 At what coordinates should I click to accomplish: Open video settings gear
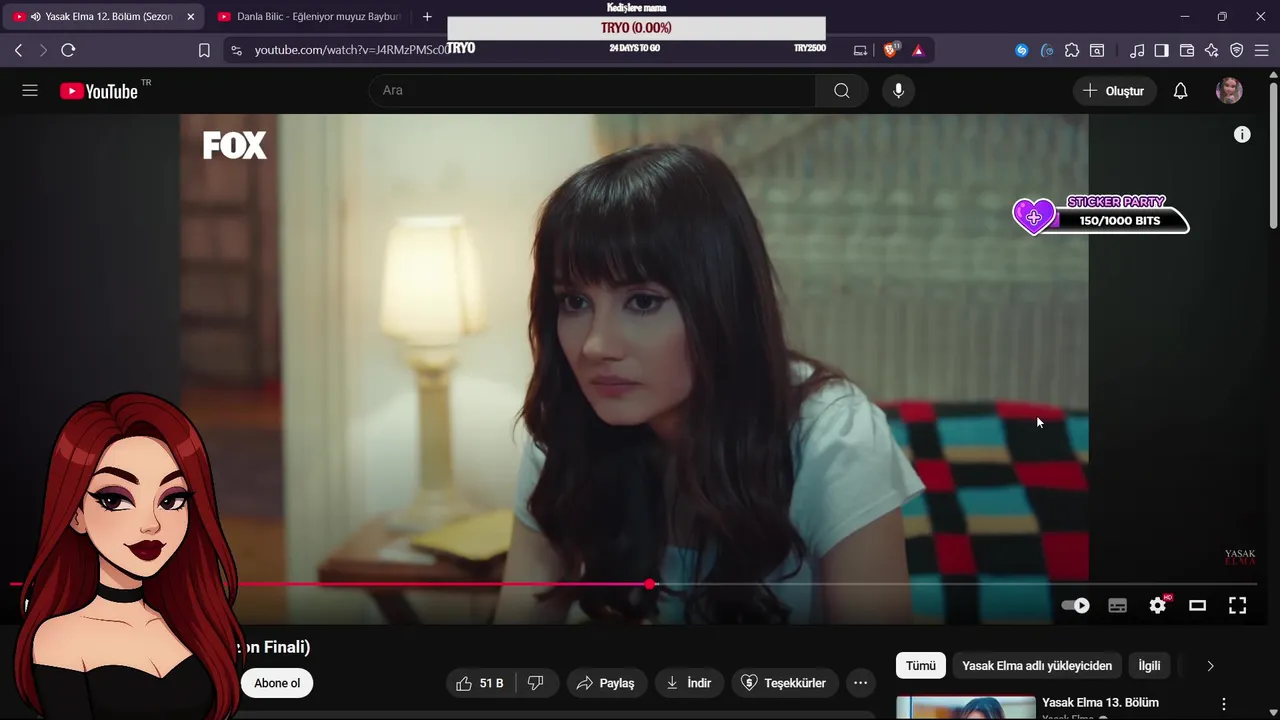point(1158,605)
